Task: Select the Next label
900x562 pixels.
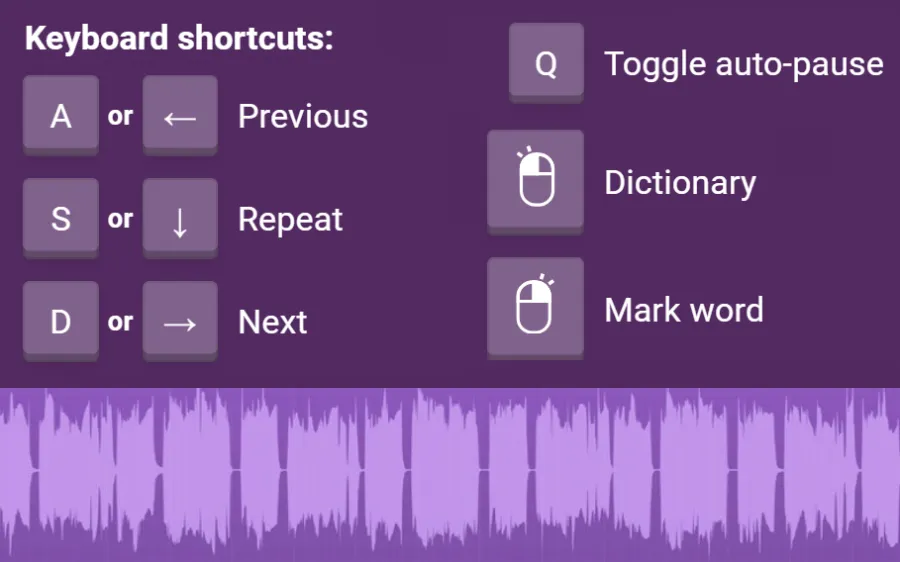Action: pos(272,322)
